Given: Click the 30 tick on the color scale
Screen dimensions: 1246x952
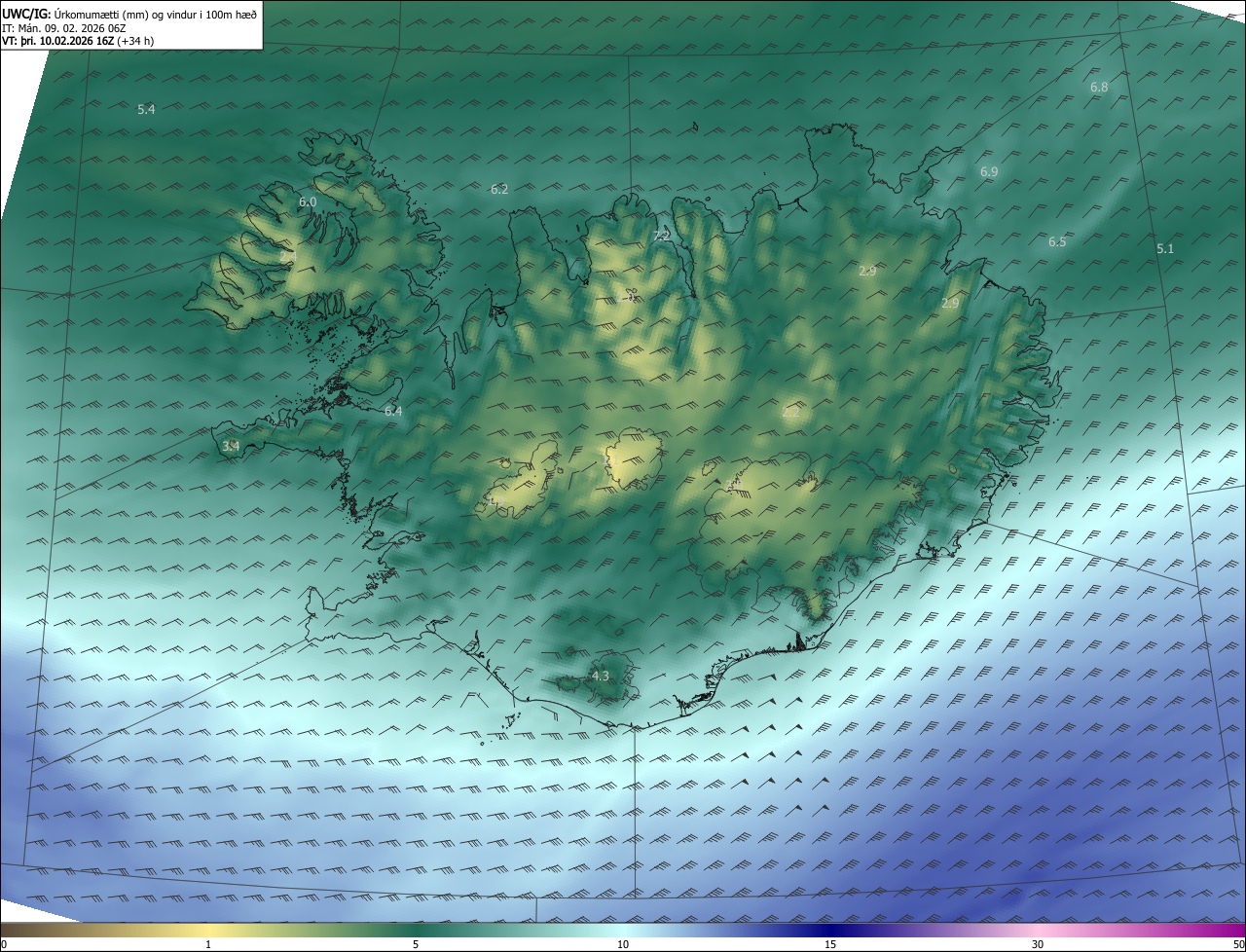Looking at the screenshot, I should point(1038,944).
